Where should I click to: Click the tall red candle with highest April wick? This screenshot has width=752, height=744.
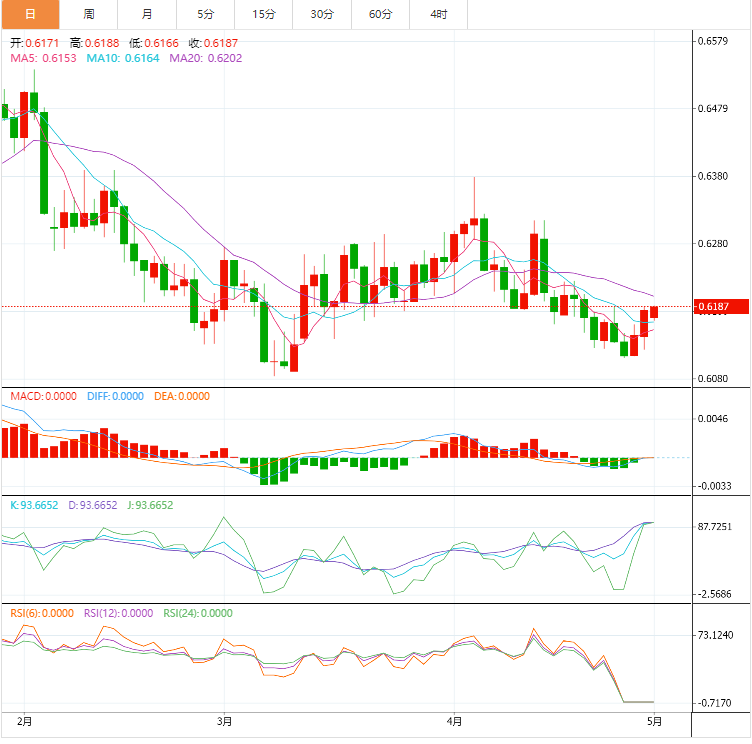[x=474, y=222]
